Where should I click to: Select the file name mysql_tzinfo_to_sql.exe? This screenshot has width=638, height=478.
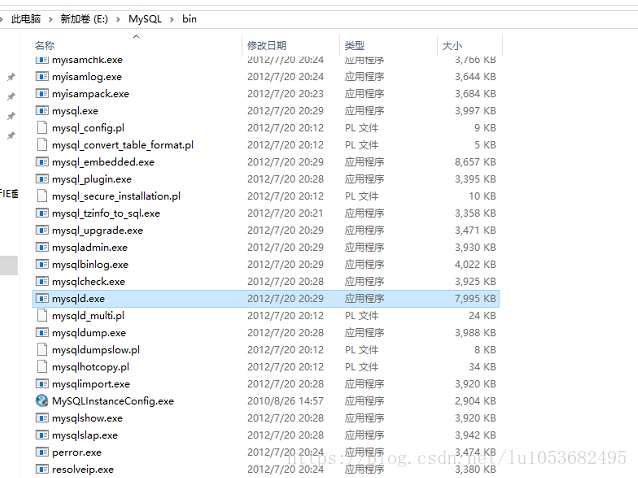click(106, 213)
